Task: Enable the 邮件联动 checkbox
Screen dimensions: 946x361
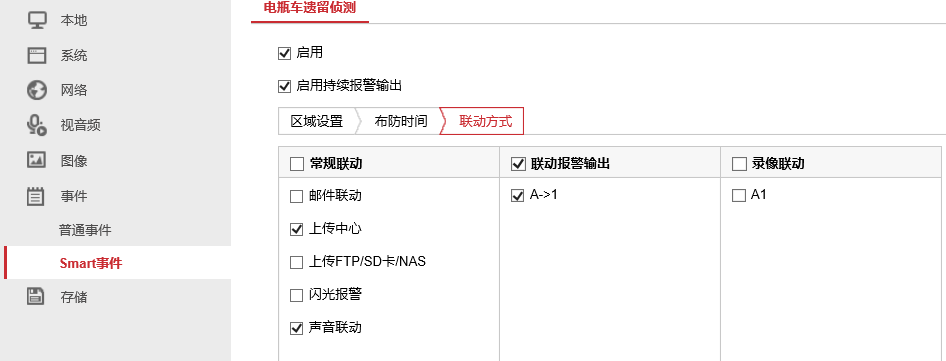Action: 296,196
